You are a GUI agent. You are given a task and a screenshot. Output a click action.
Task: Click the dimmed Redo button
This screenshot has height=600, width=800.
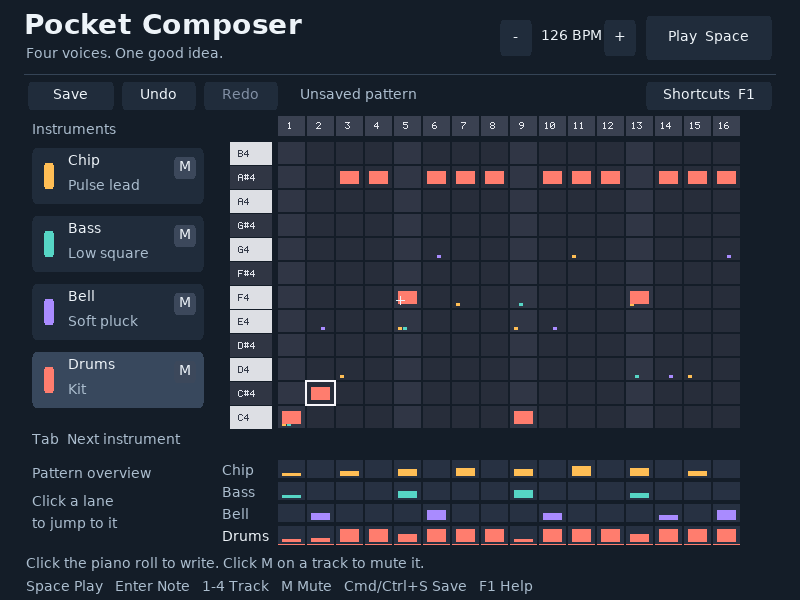pos(241,95)
